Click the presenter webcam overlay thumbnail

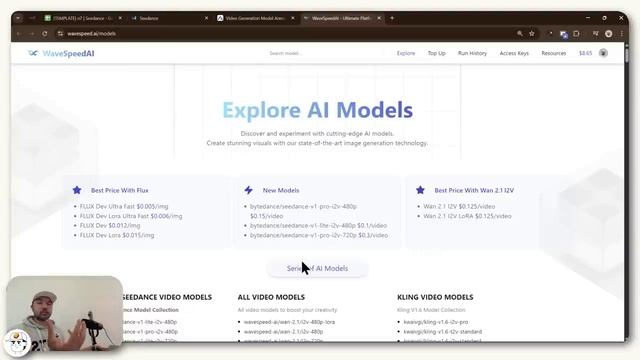pos(64,313)
